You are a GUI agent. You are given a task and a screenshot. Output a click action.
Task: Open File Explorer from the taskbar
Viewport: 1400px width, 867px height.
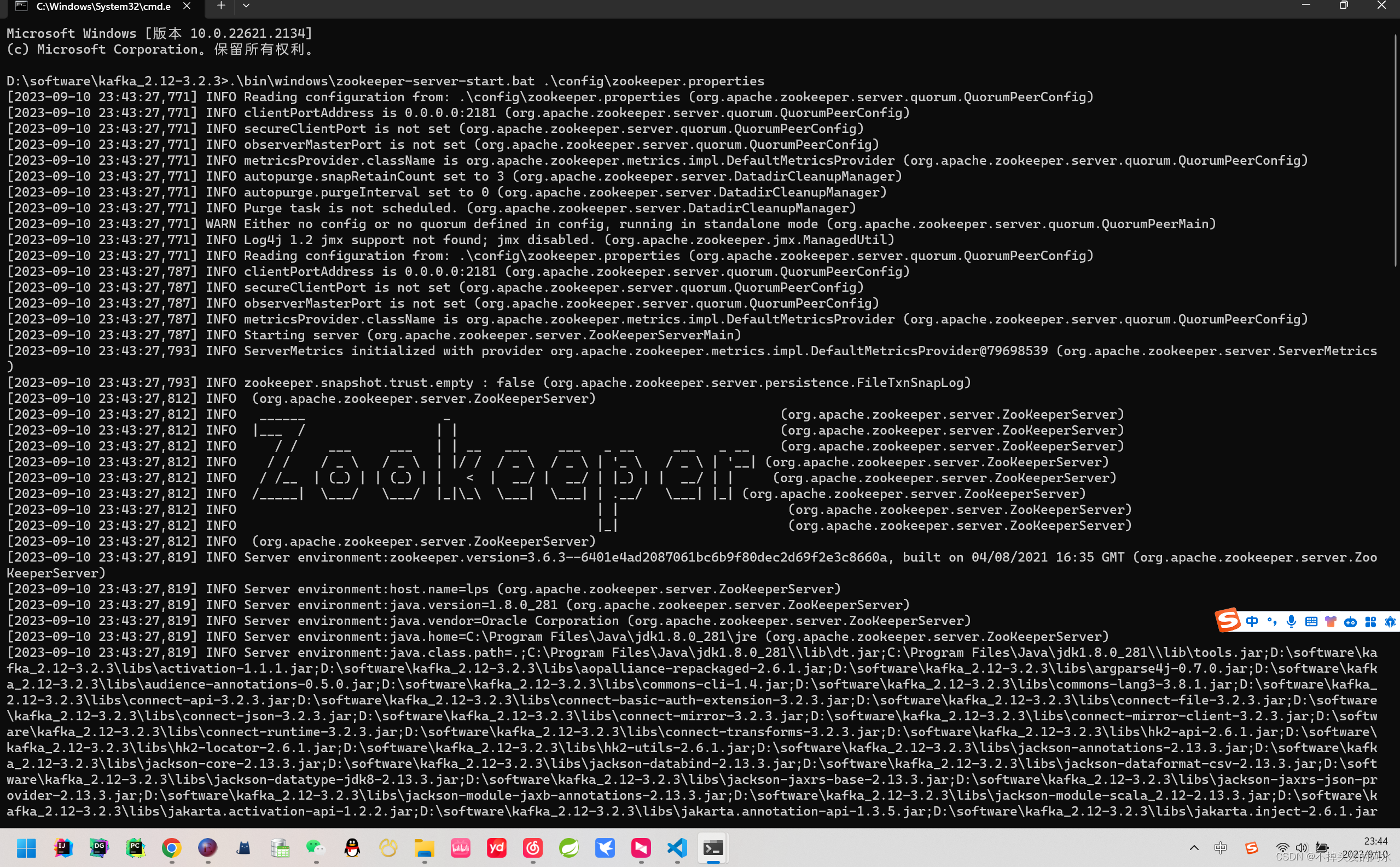point(424,847)
